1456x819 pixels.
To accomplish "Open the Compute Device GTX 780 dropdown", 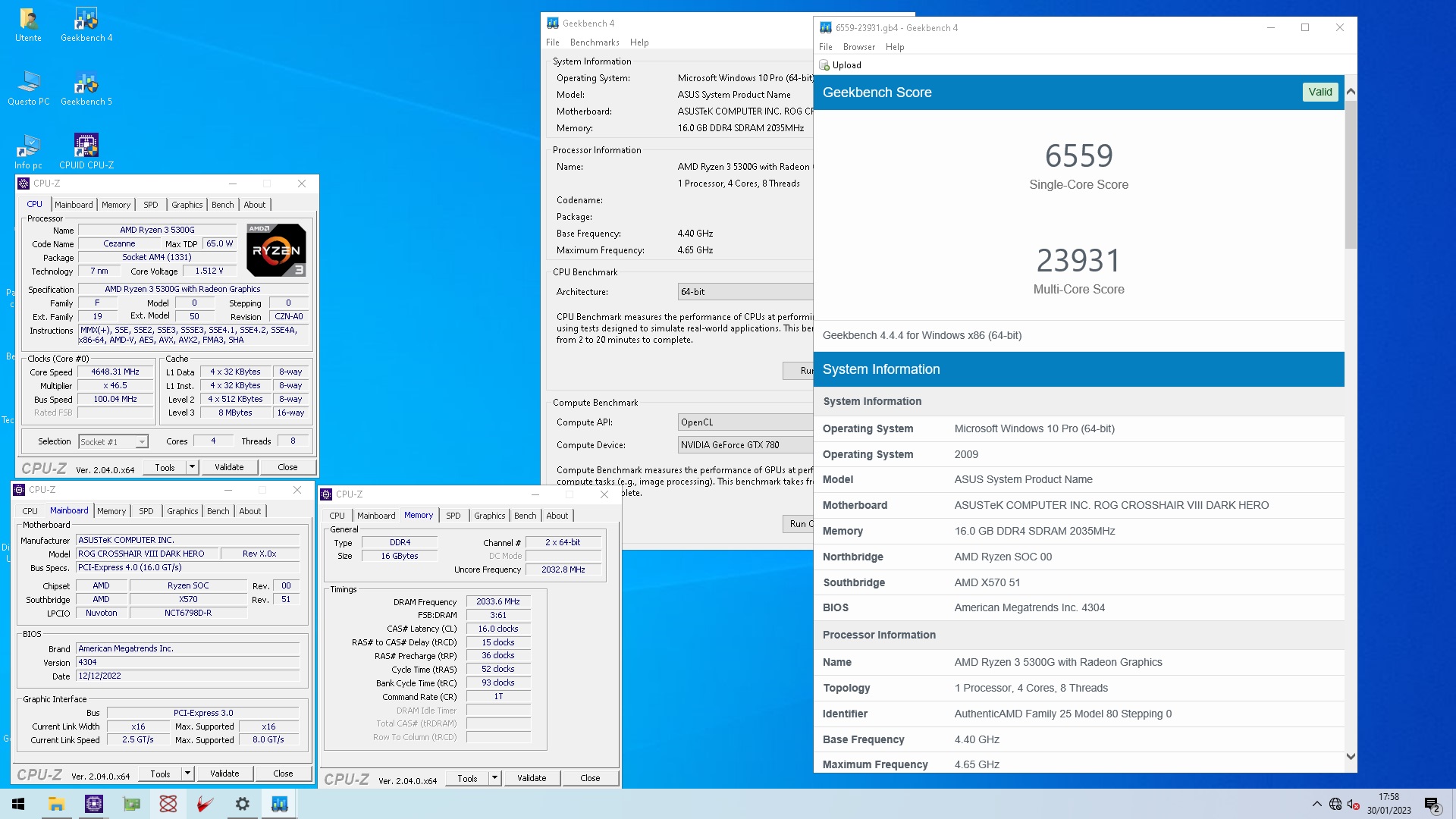I will 745,445.
